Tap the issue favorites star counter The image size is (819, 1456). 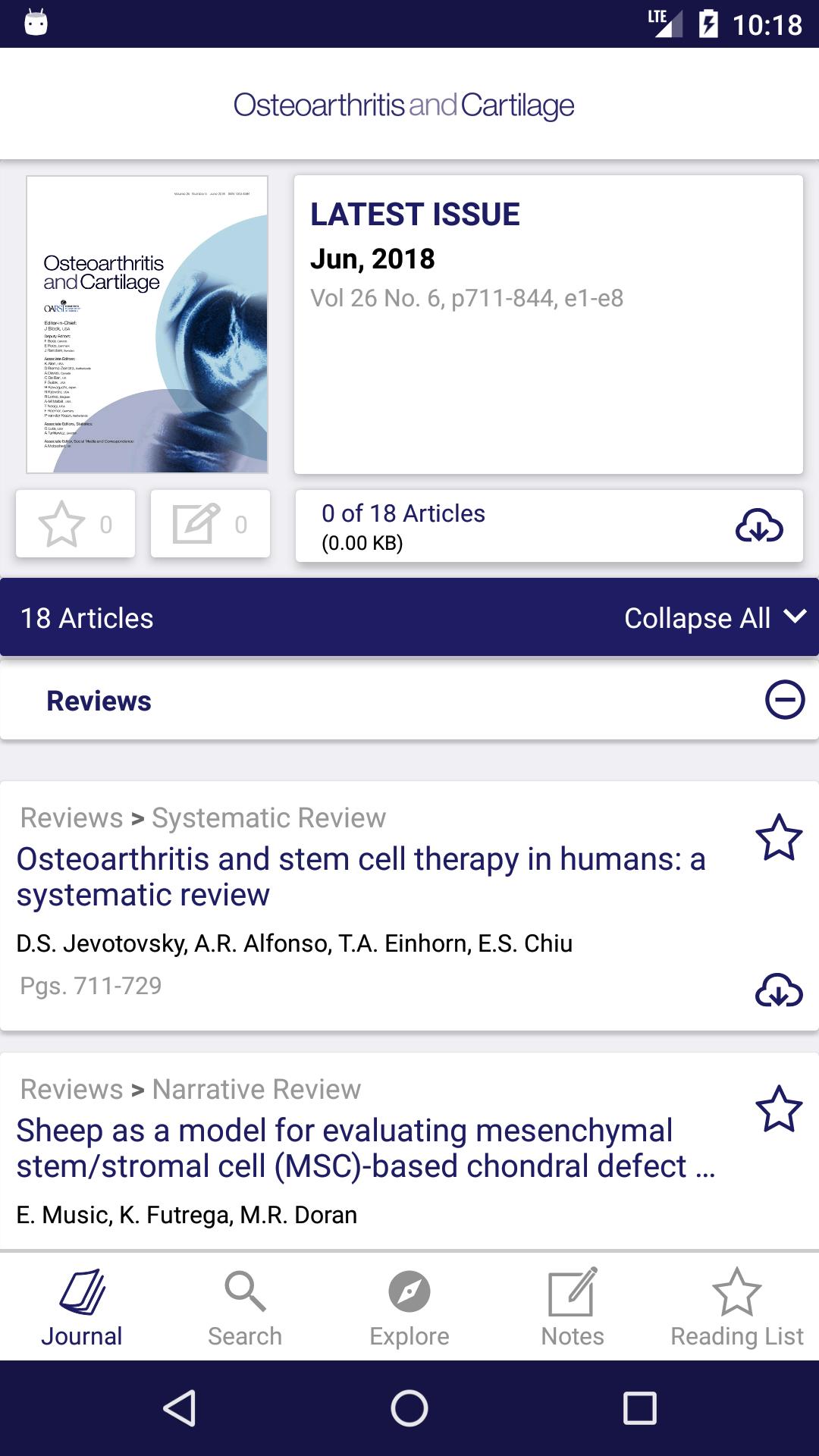tap(75, 524)
